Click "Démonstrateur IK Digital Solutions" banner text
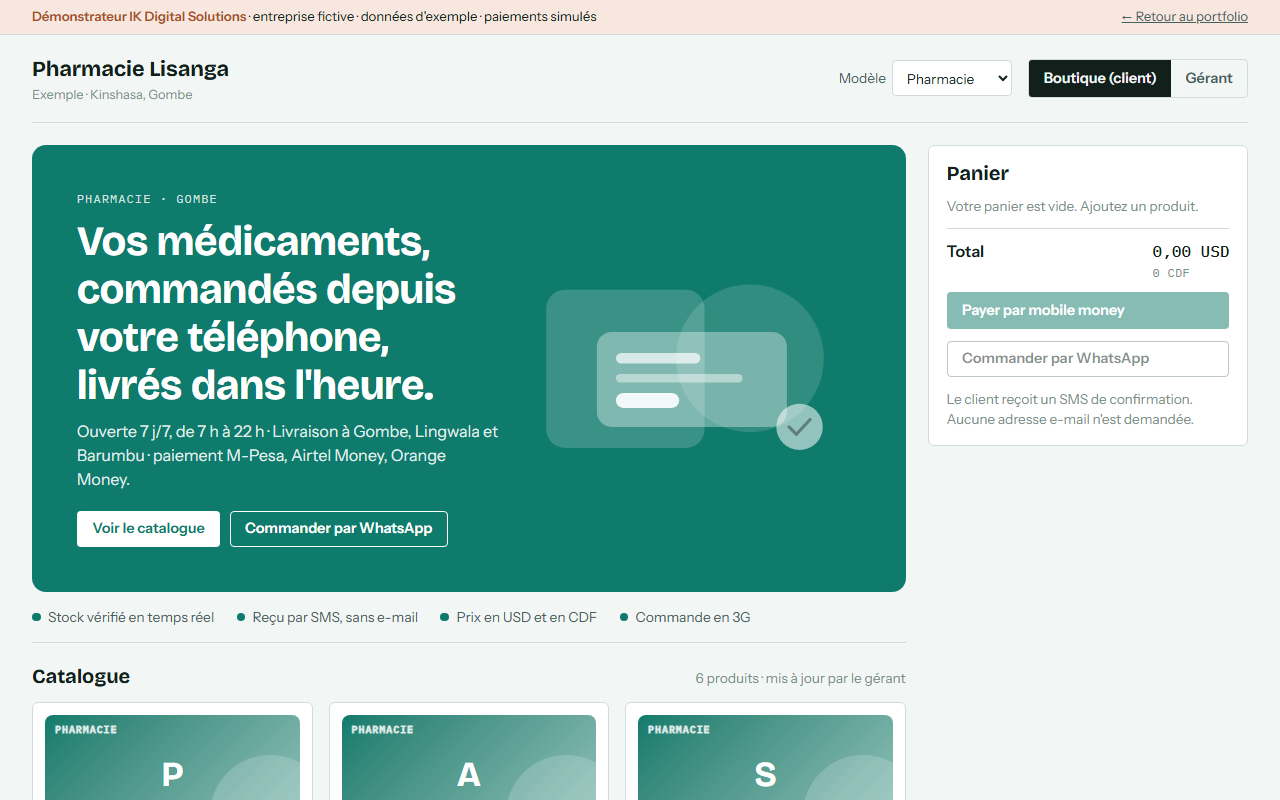This screenshot has width=1280, height=800. point(139,16)
